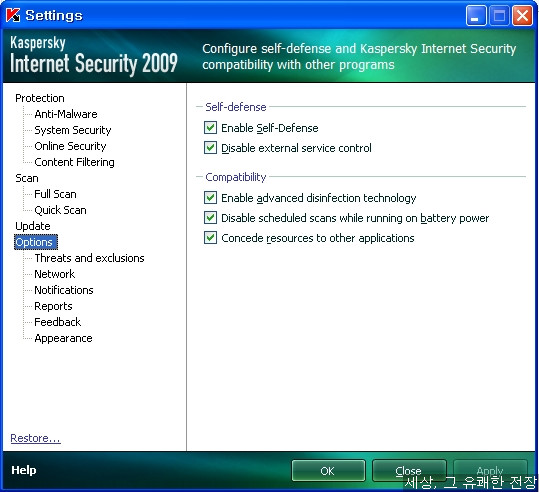Image resolution: width=539 pixels, height=492 pixels.
Task: Maximize the Settings window
Action: pos(499,15)
